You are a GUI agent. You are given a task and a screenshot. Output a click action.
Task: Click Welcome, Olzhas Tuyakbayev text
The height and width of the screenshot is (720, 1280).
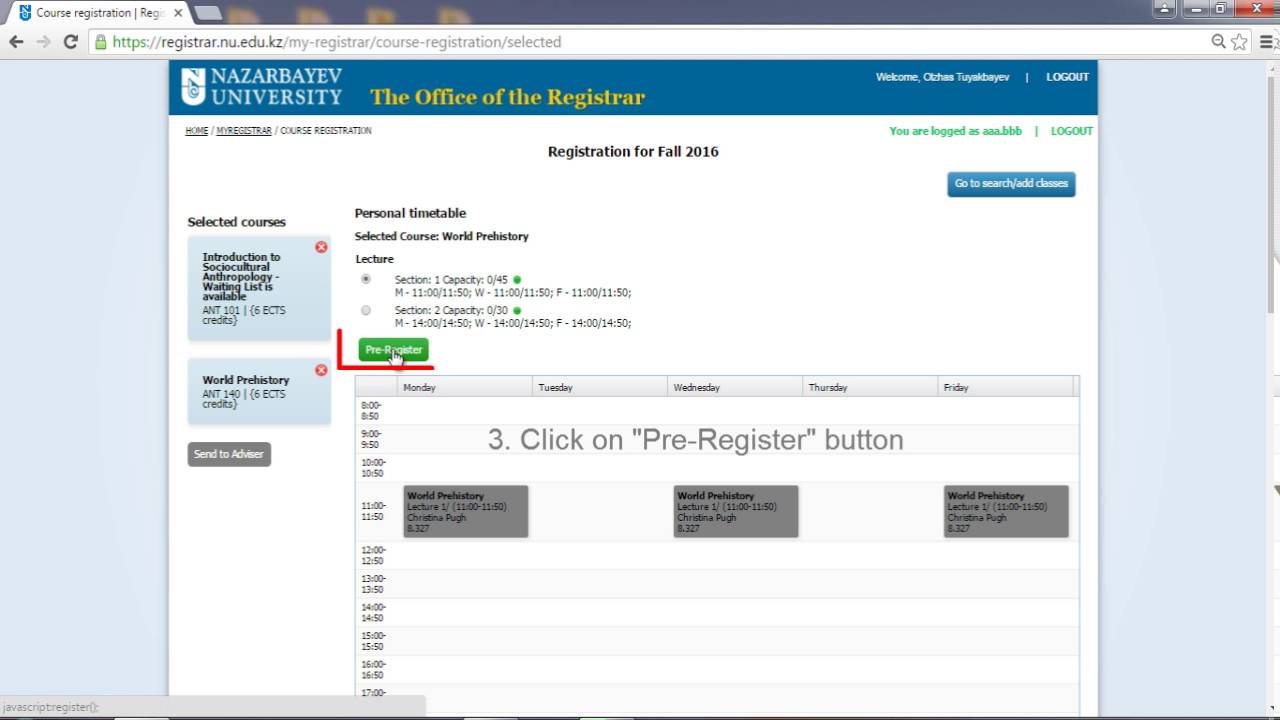pyautogui.click(x=942, y=77)
